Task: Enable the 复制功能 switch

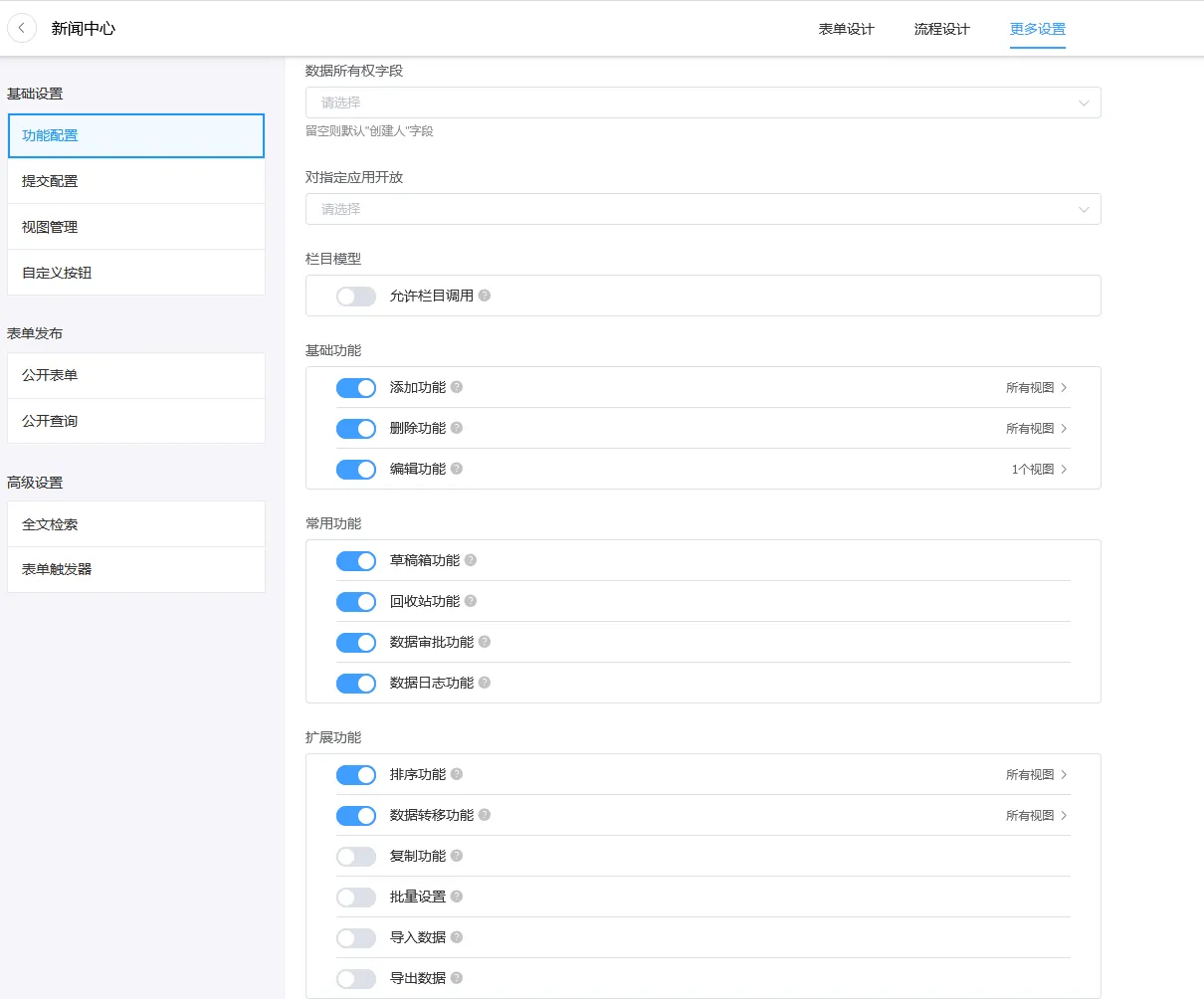Action: [355, 856]
